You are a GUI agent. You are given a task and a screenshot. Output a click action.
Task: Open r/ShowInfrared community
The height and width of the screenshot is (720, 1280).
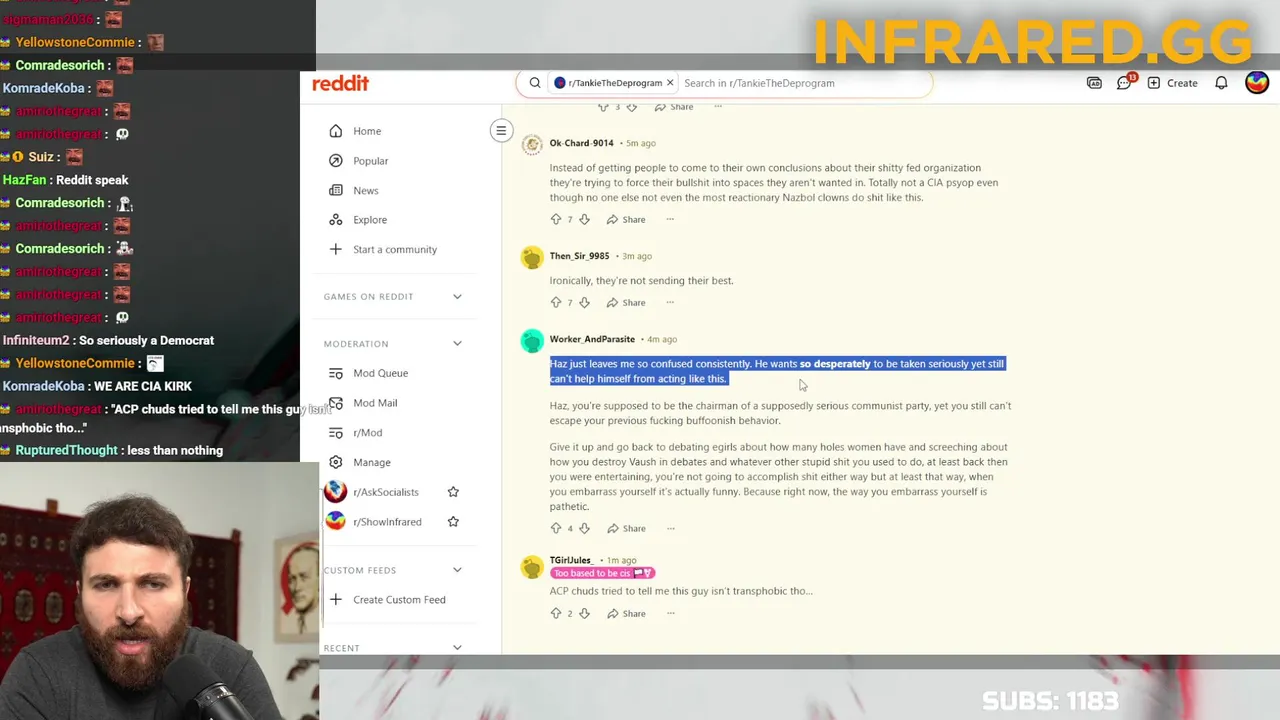click(387, 522)
